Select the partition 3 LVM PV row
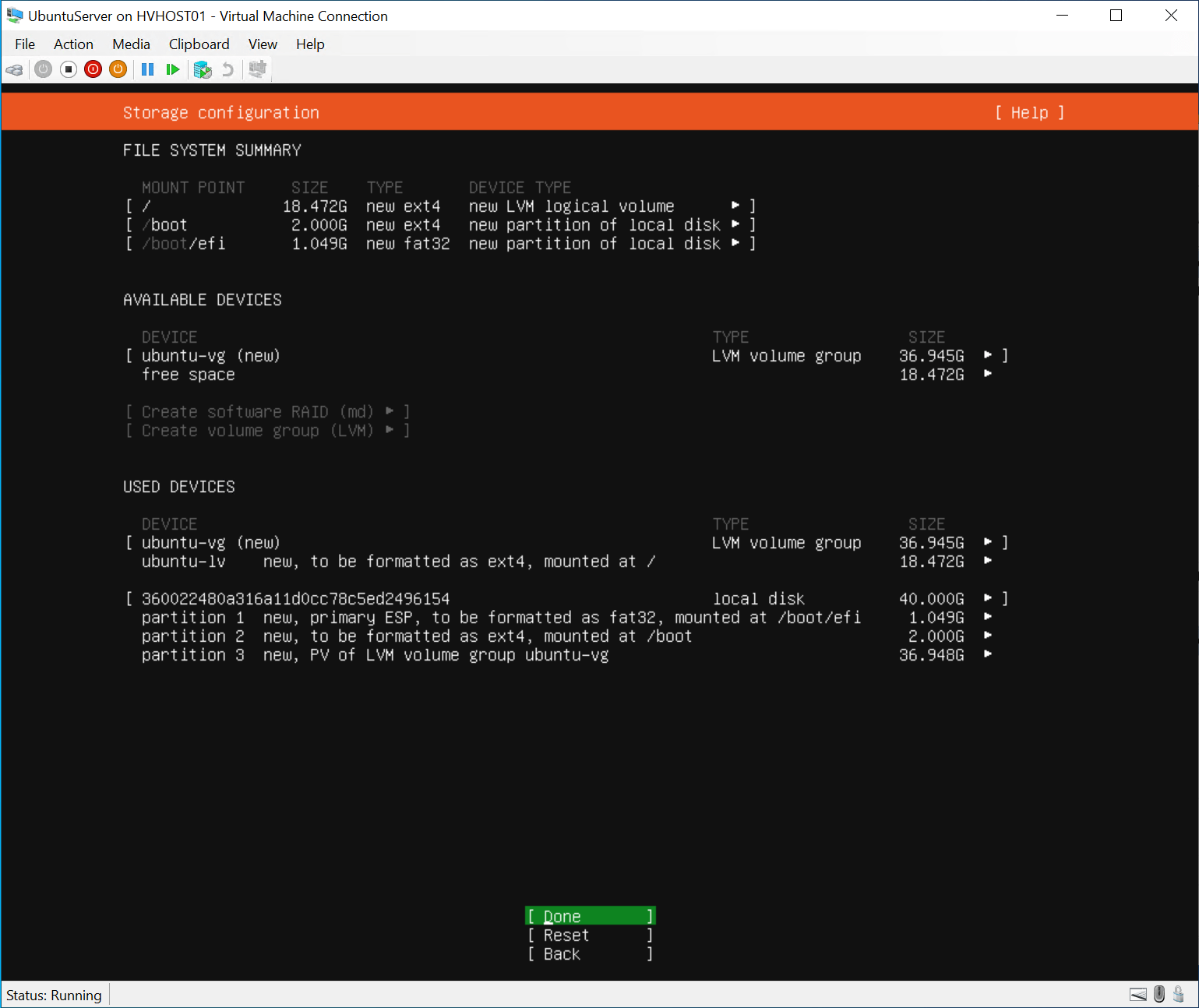The image size is (1199, 1008). click(567, 654)
